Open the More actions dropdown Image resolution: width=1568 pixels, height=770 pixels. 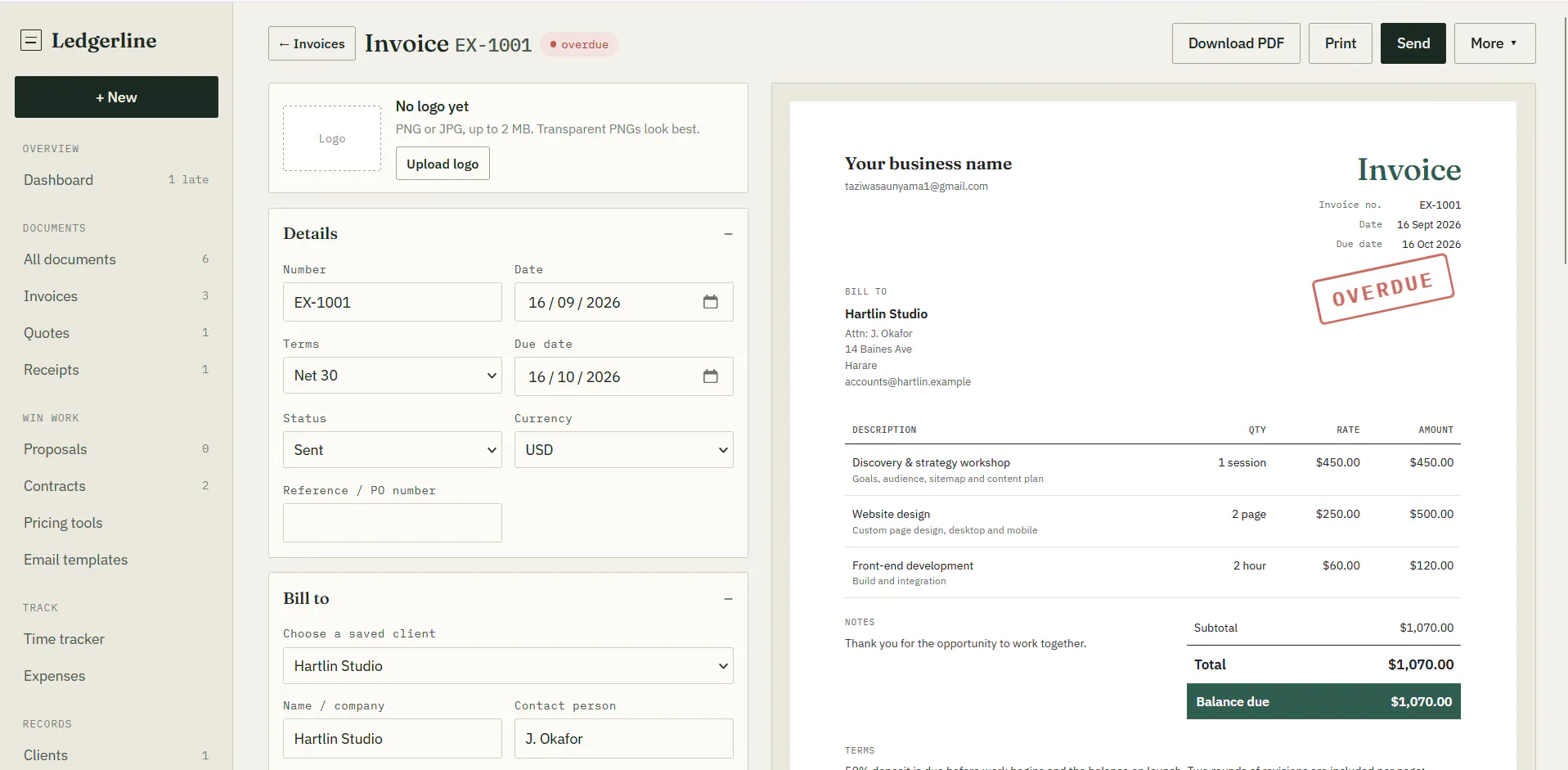click(x=1494, y=43)
